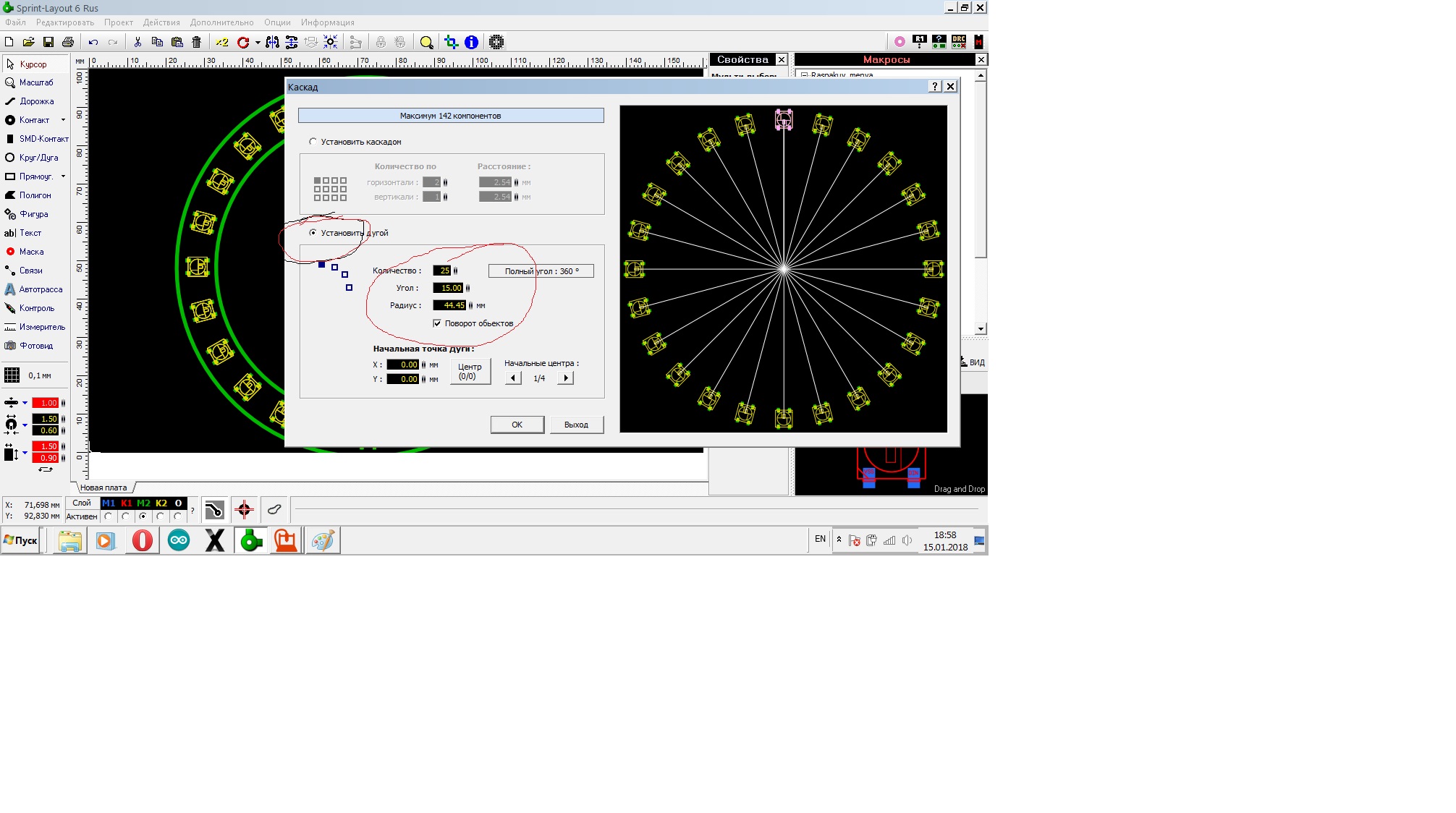Image resolution: width=1456 pixels, height=813 pixels.
Task: Open the Опции menu
Action: tap(277, 22)
